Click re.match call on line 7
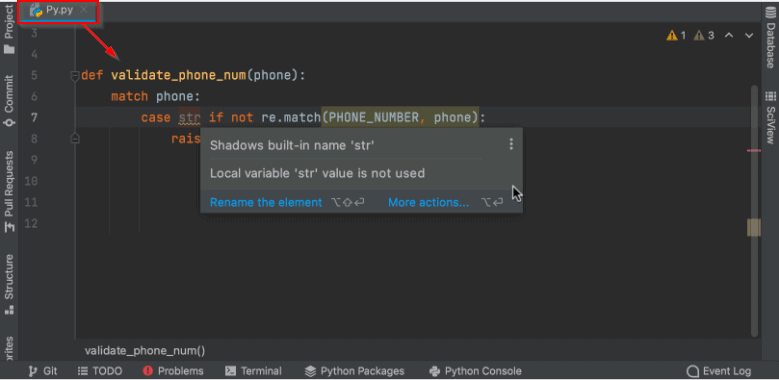The image size is (779, 380). [x=291, y=118]
